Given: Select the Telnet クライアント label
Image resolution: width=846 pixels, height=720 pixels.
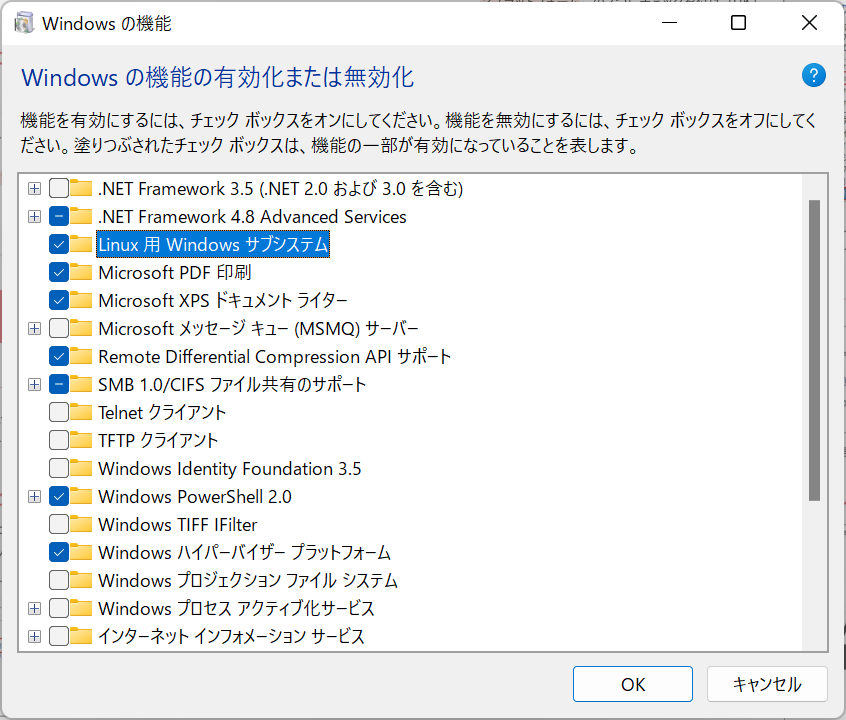Looking at the screenshot, I should (x=162, y=413).
